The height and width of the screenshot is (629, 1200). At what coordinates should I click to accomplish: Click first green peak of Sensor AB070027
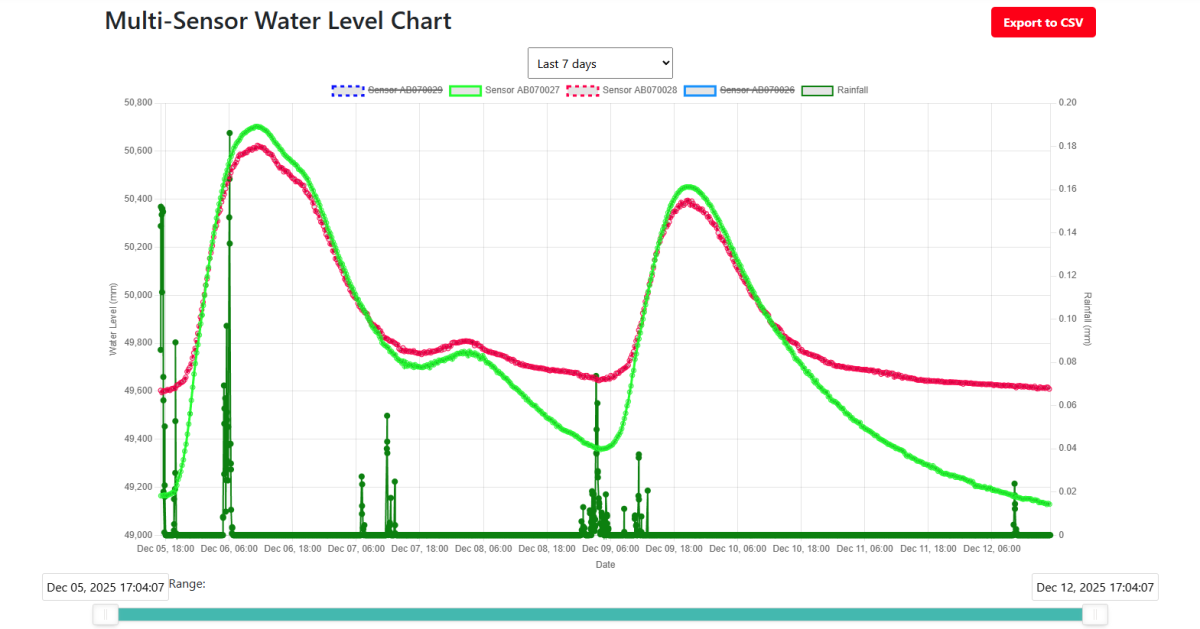pos(258,126)
